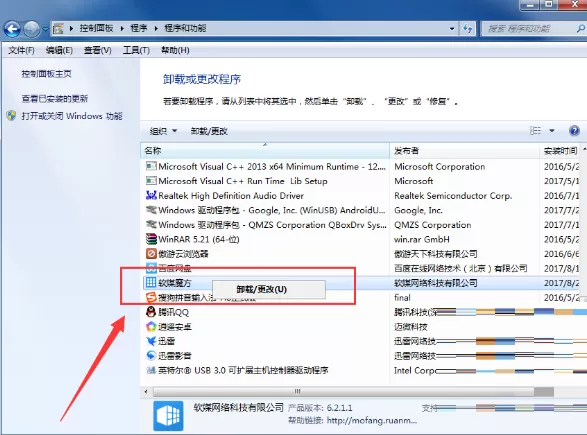The image size is (587, 435).
Task: Expand the view options dropdown arrow
Action: point(552,131)
